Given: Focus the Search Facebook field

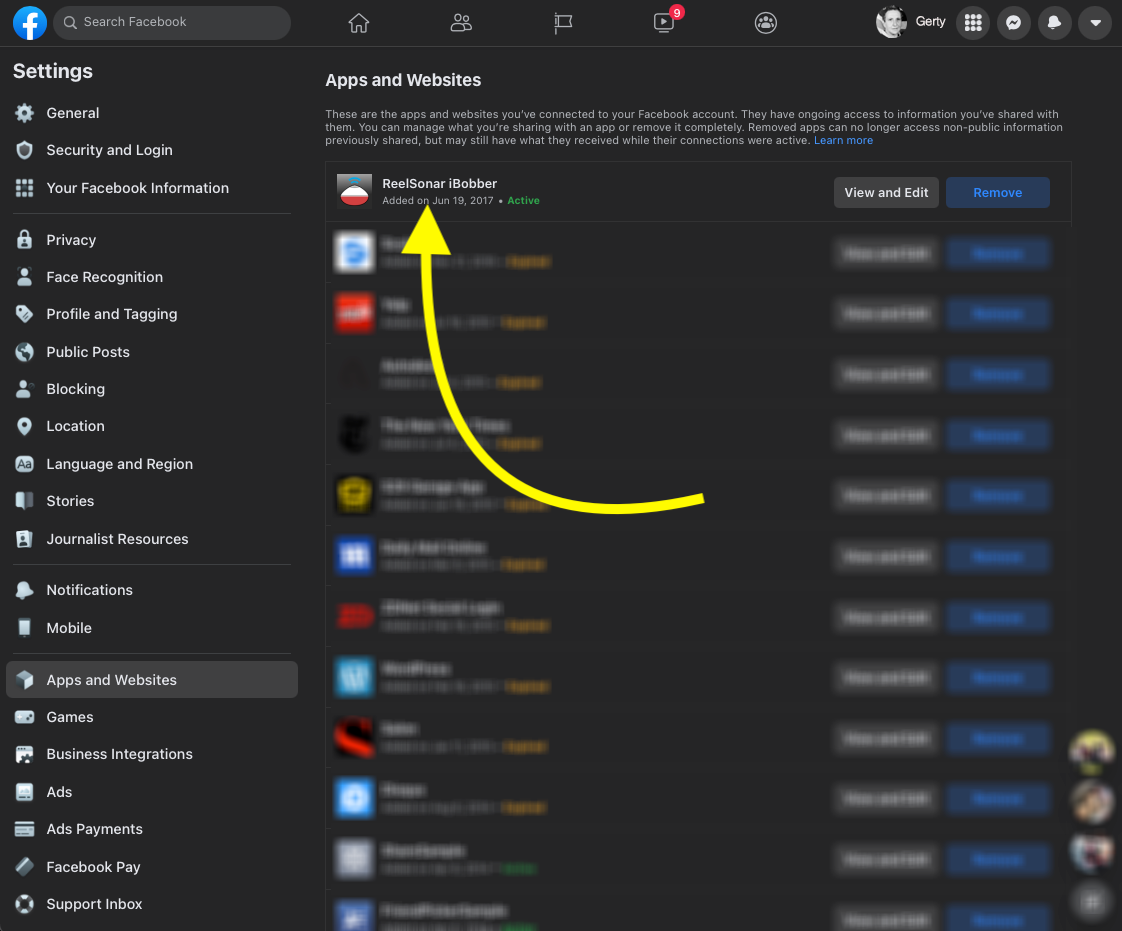Looking at the screenshot, I should (x=172, y=22).
